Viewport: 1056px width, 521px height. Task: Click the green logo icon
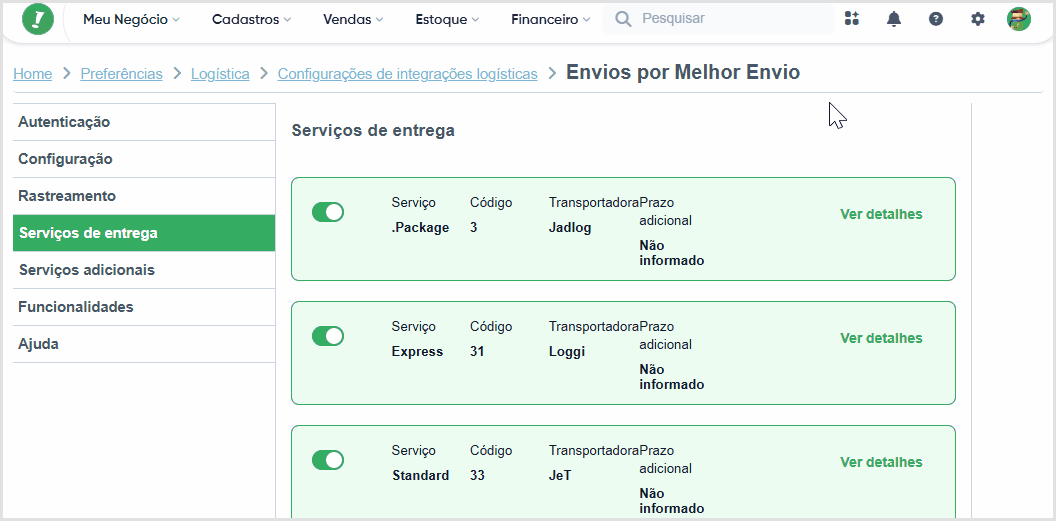[38, 19]
